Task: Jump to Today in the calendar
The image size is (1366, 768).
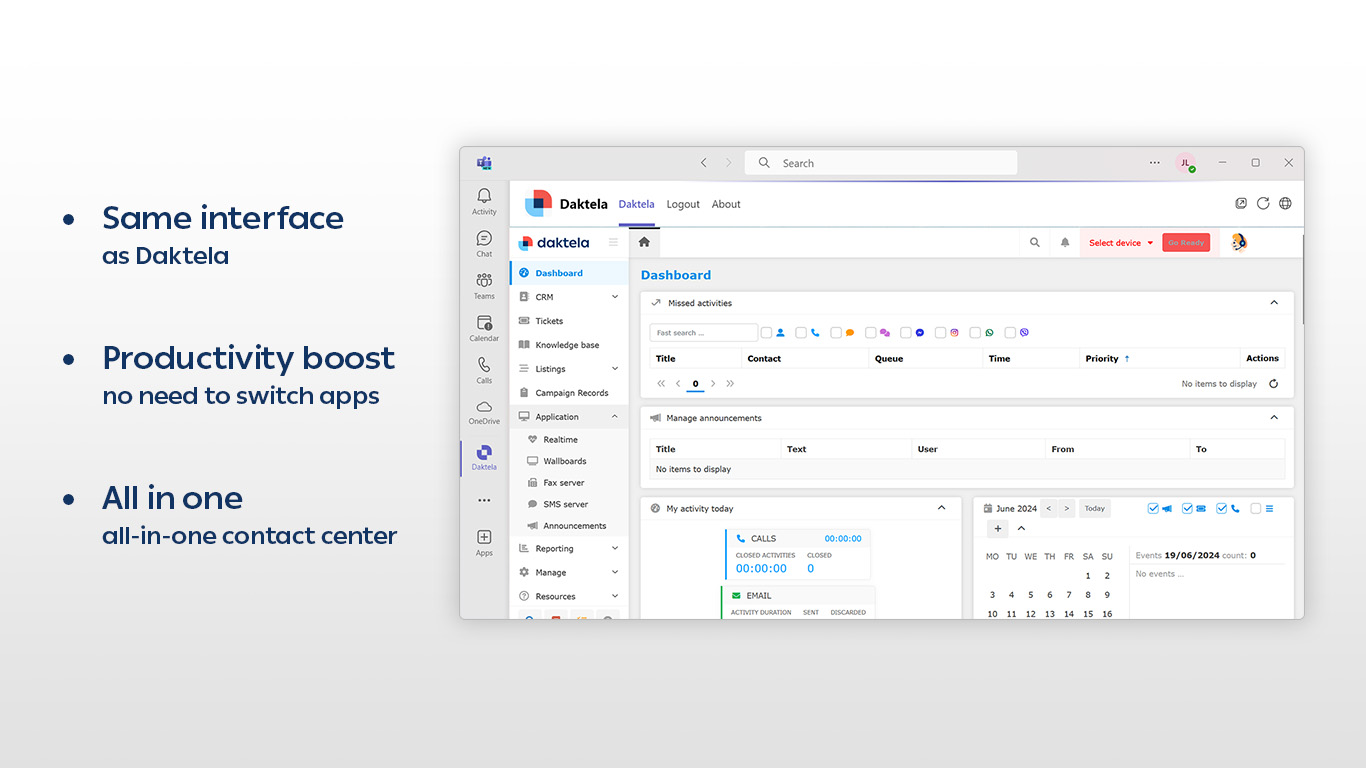Action: [x=1095, y=508]
